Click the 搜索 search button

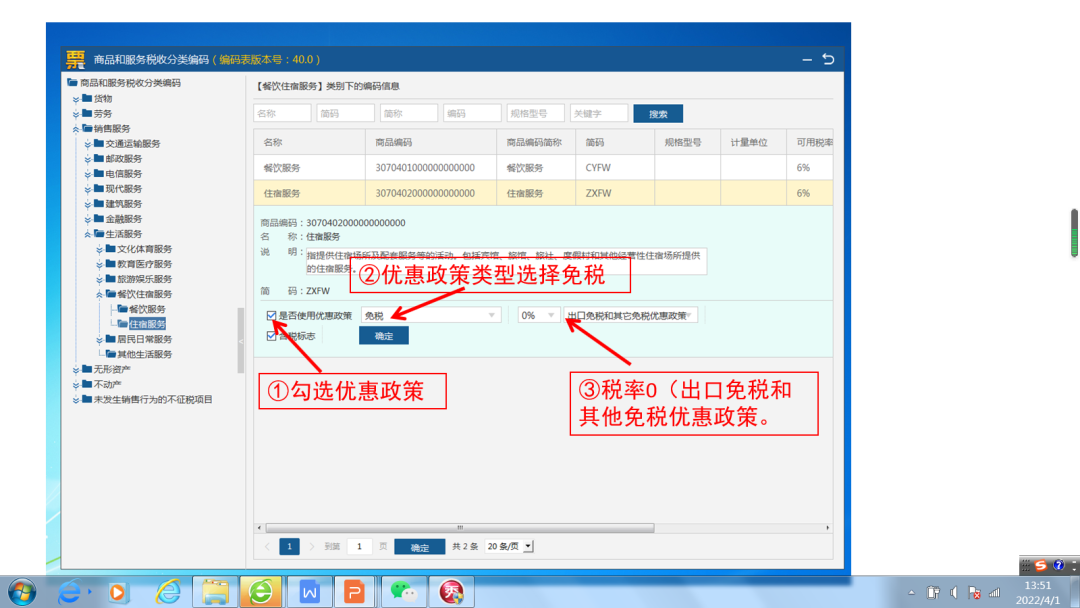coord(658,114)
